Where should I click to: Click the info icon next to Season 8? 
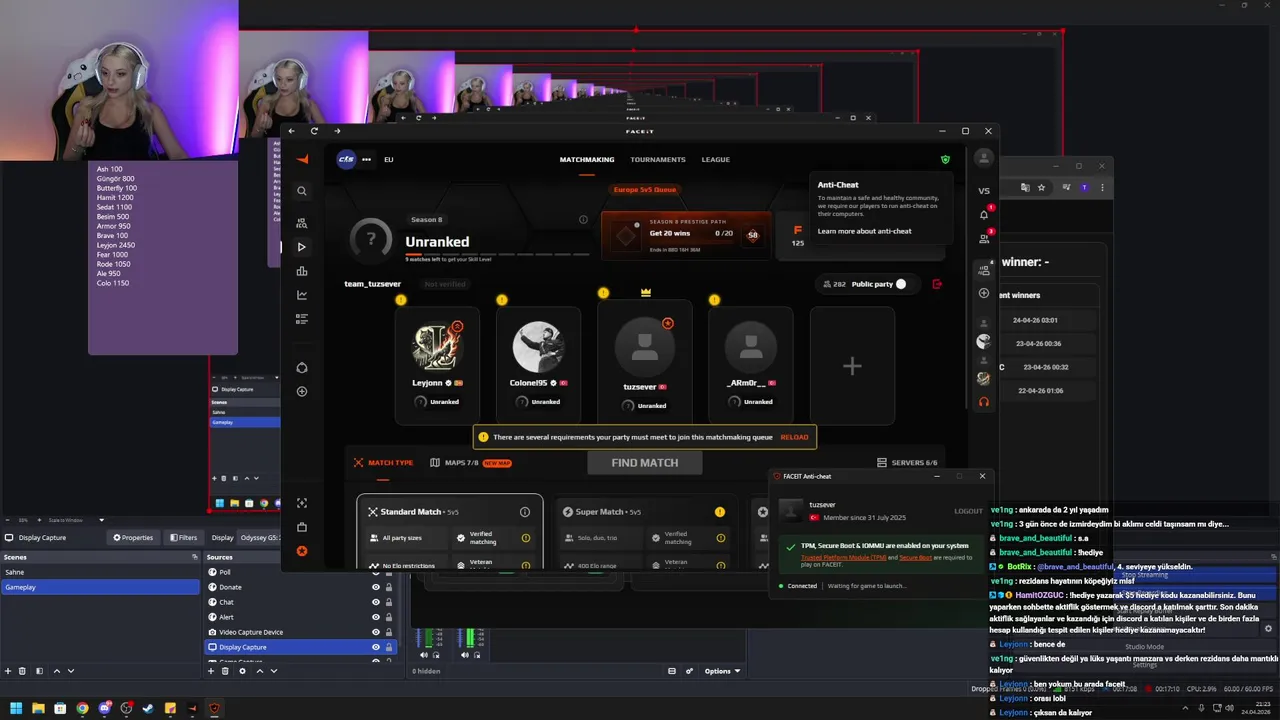[583, 220]
